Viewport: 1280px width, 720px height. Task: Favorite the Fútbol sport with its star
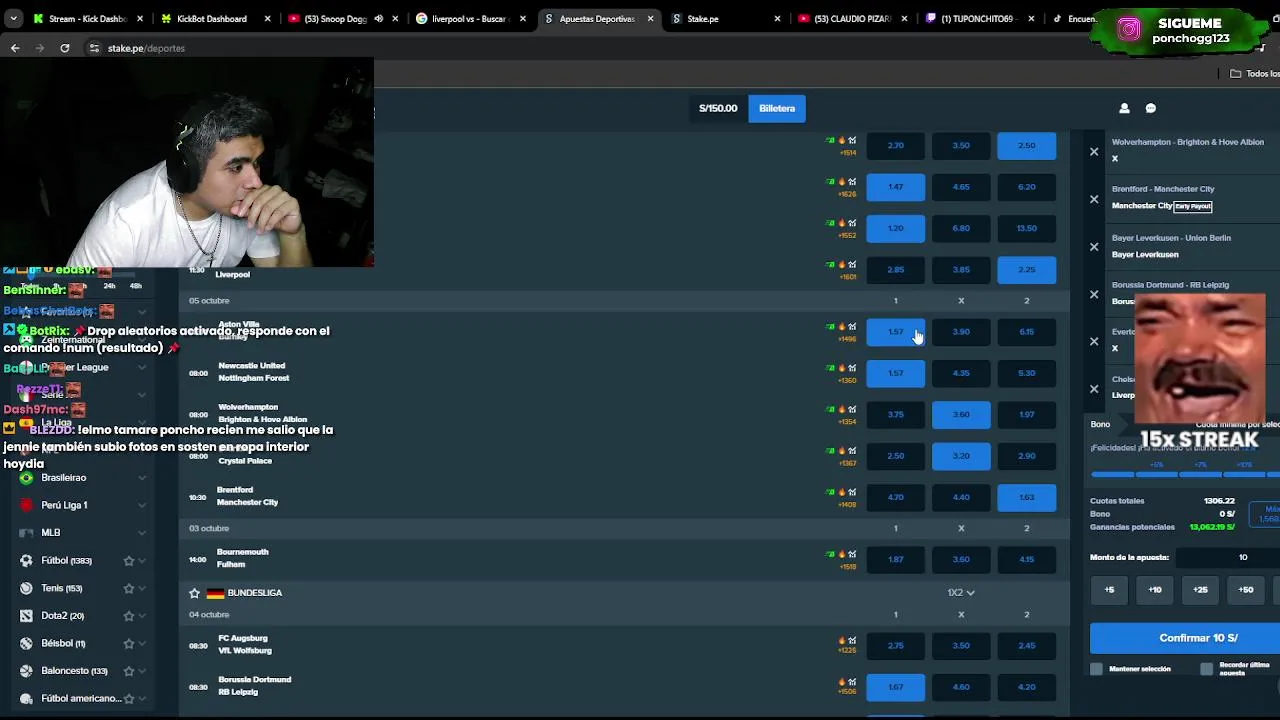128,561
